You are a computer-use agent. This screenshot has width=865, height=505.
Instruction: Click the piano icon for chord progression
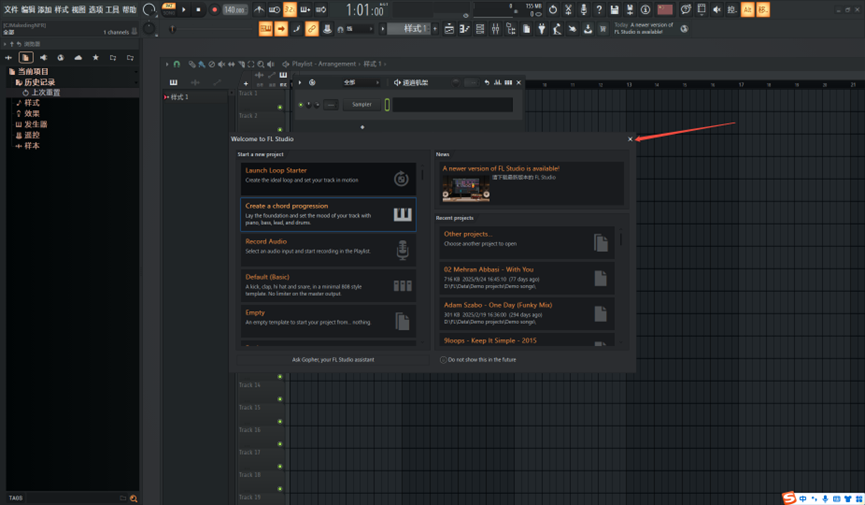click(402, 215)
